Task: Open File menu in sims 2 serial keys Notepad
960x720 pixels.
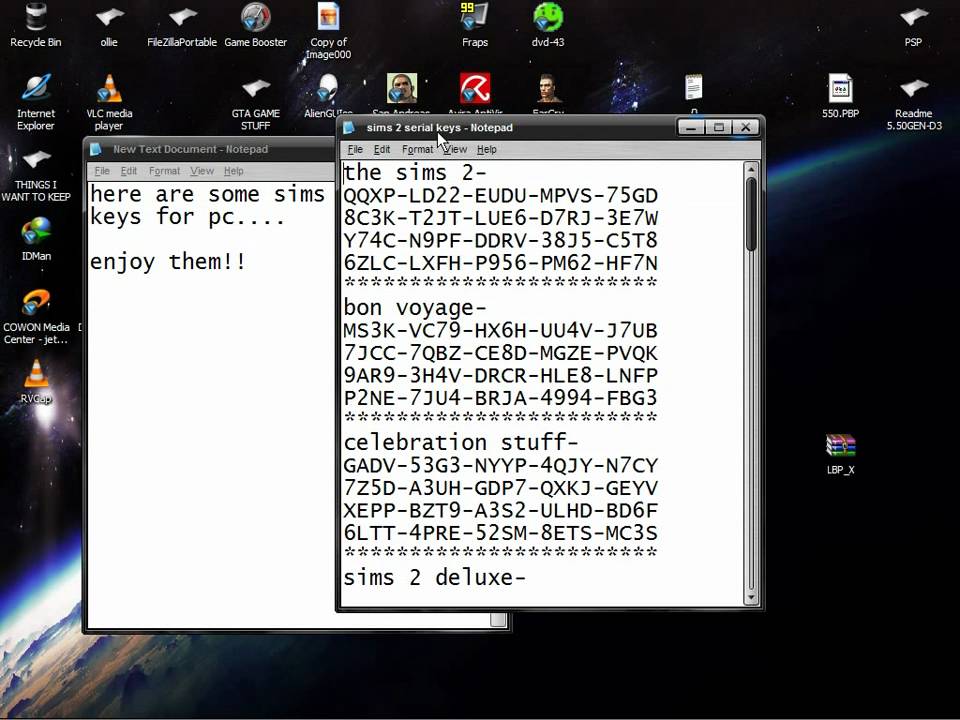Action: click(x=355, y=149)
